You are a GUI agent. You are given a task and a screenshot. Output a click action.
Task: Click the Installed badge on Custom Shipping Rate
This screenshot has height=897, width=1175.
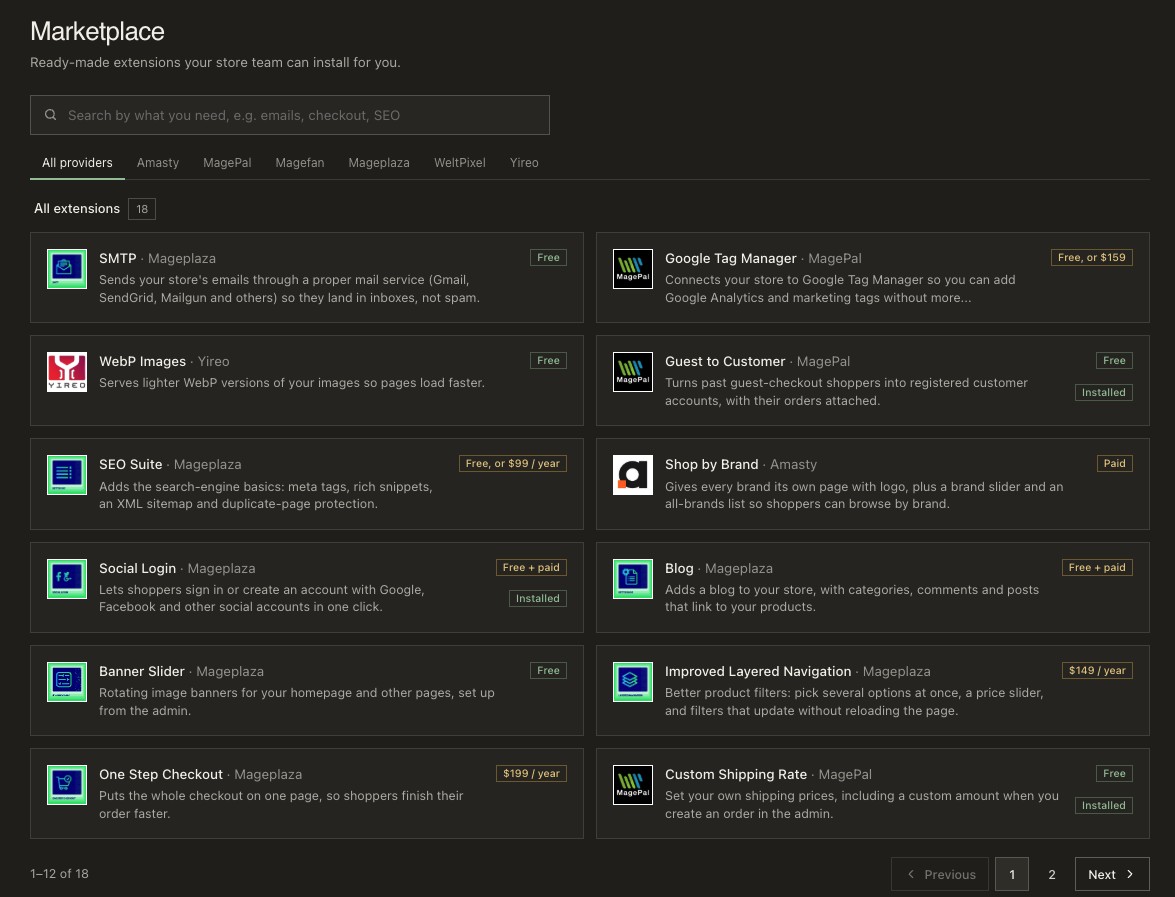coord(1104,805)
